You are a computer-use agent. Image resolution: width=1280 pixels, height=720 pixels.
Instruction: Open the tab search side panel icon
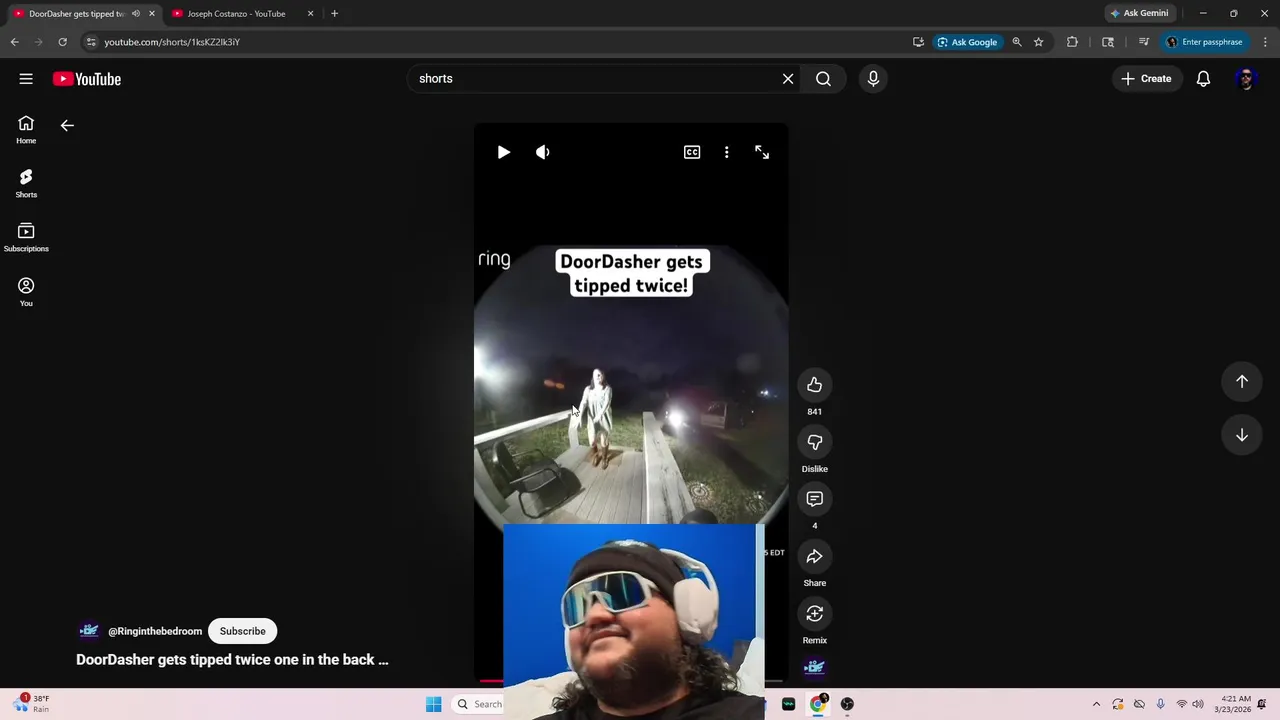pyautogui.click(x=1108, y=42)
